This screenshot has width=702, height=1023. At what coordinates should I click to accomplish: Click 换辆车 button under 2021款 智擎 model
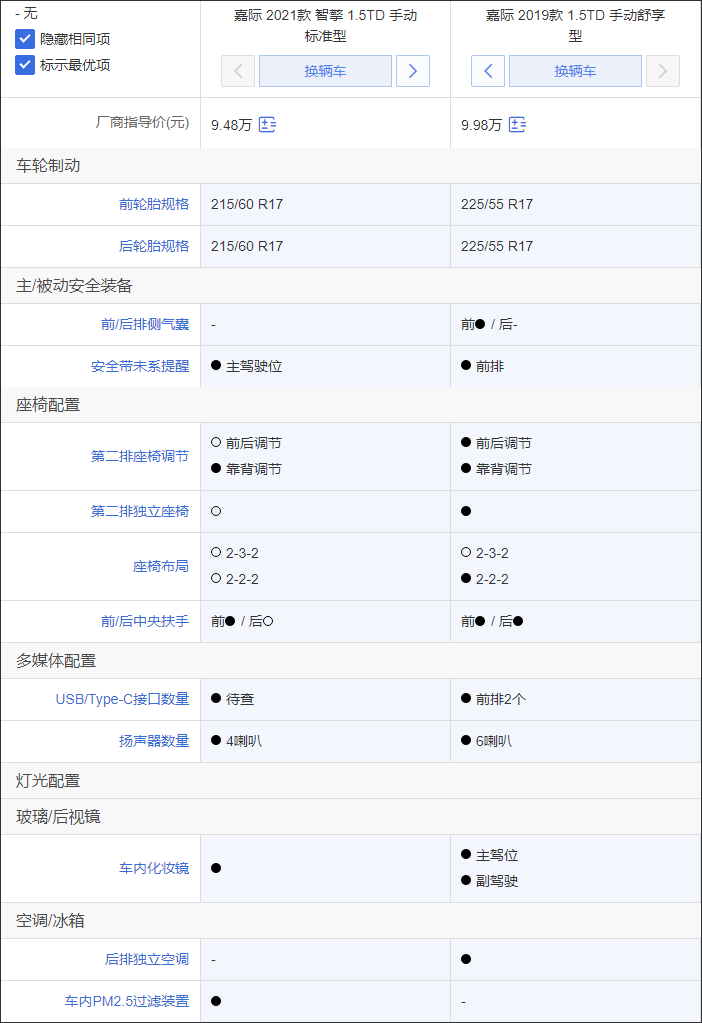(326, 71)
